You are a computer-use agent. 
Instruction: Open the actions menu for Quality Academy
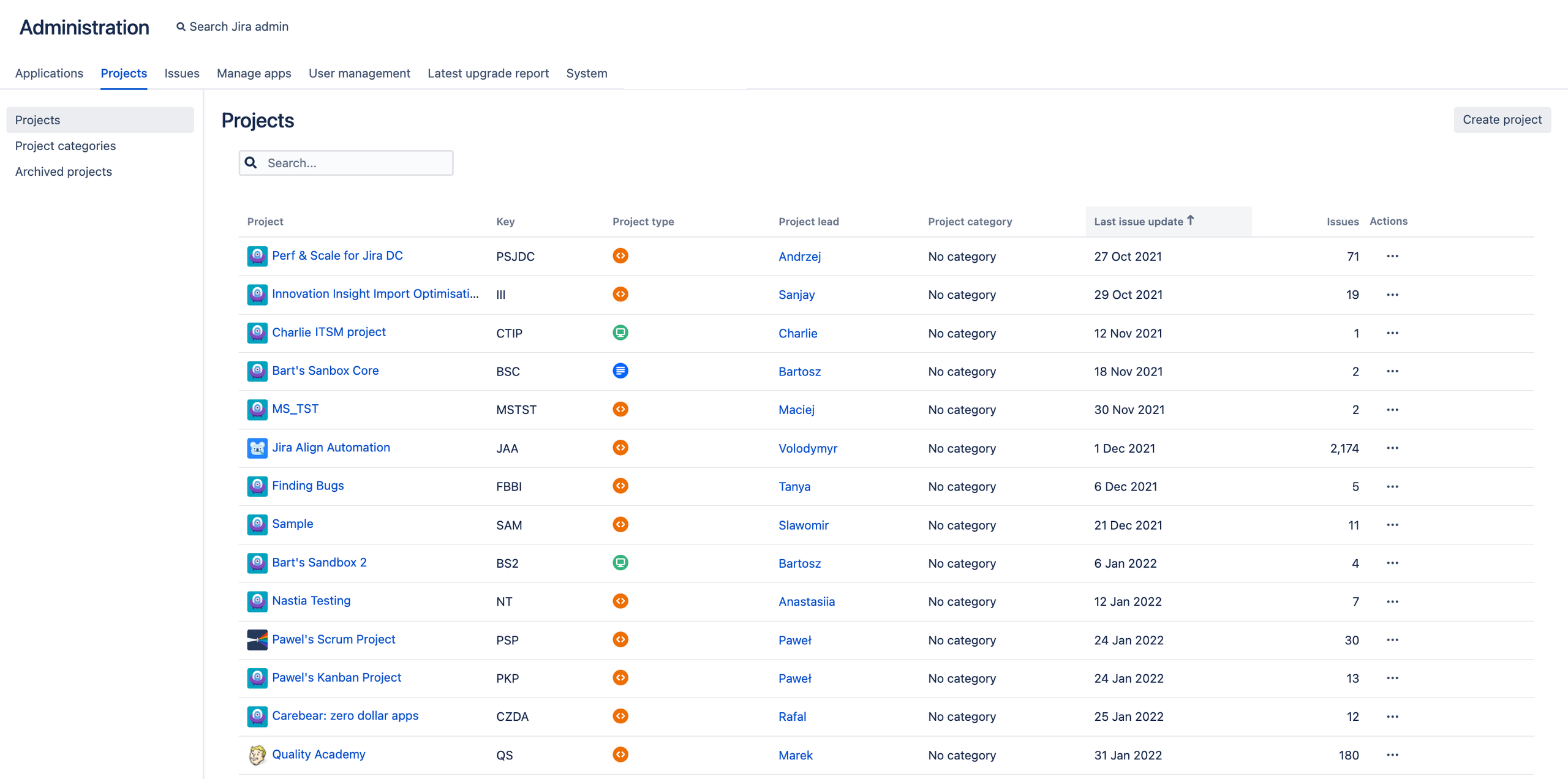1392,755
